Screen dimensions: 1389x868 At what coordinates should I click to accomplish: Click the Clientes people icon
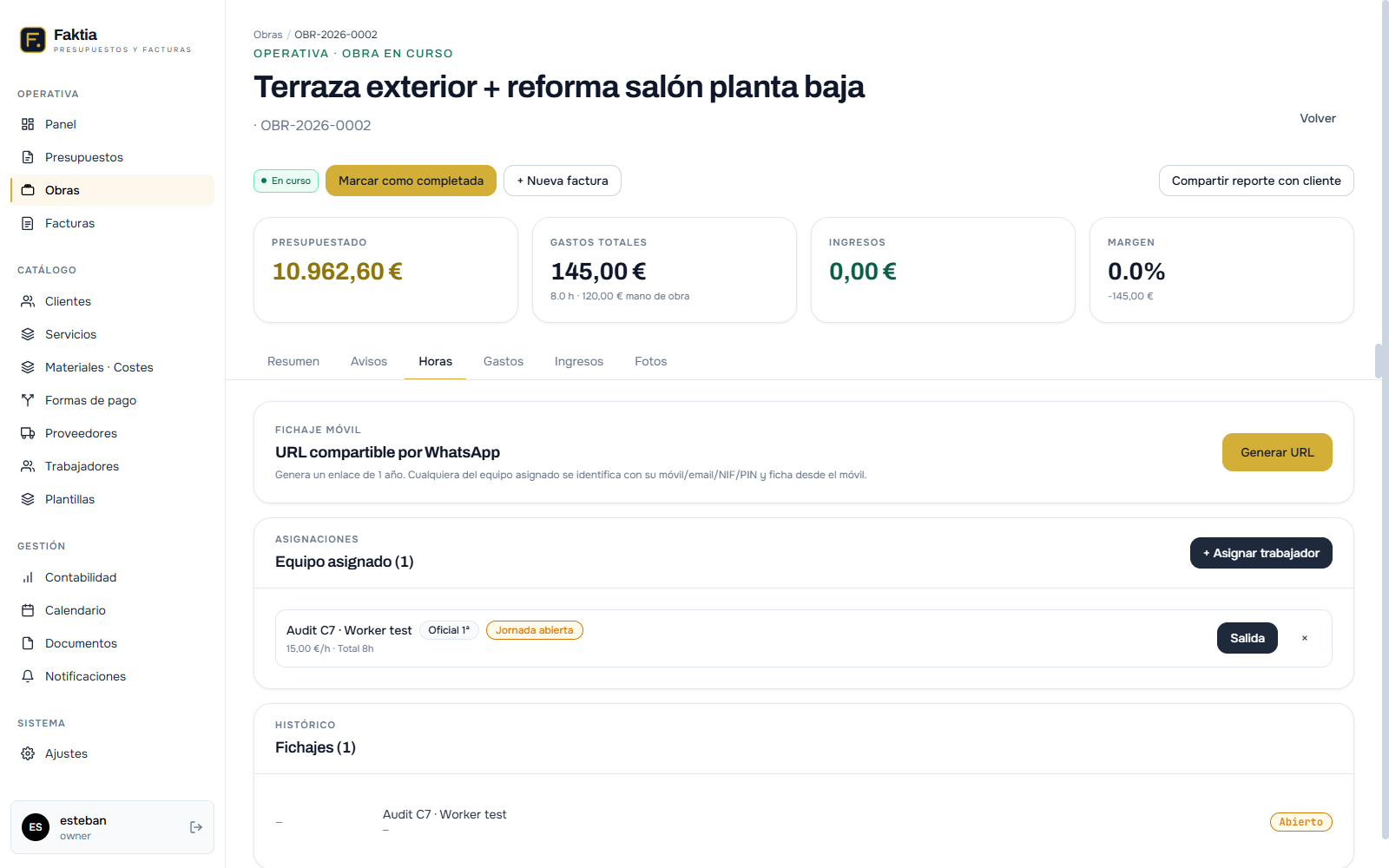(x=29, y=301)
